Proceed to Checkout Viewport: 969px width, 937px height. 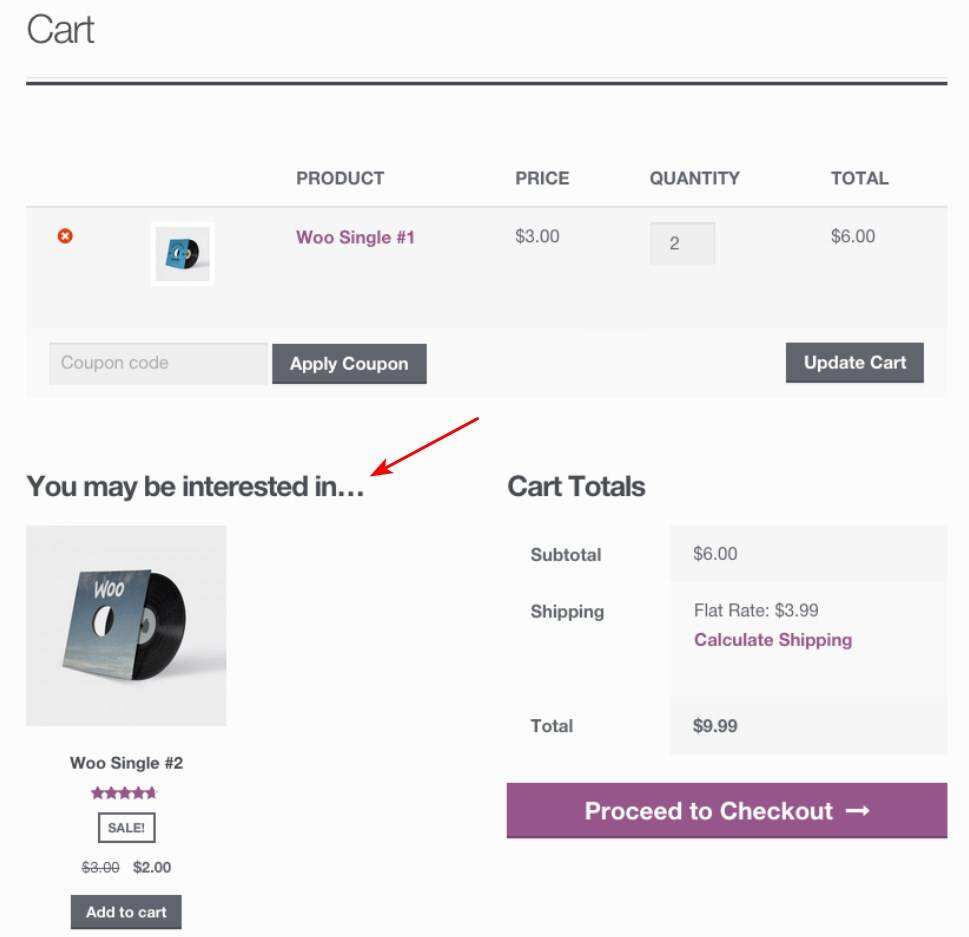[x=726, y=811]
